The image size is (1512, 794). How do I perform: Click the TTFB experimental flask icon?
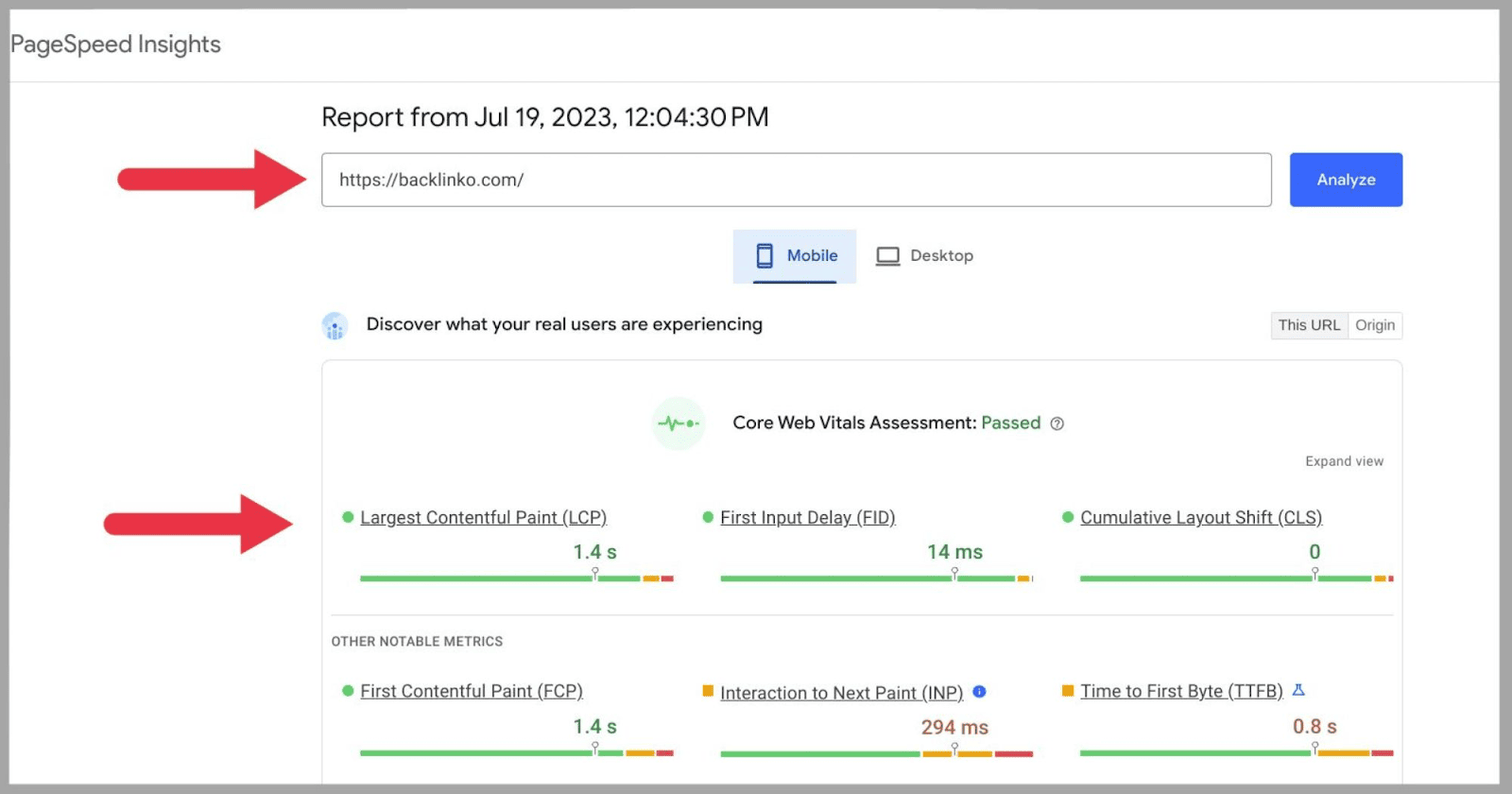(1298, 691)
